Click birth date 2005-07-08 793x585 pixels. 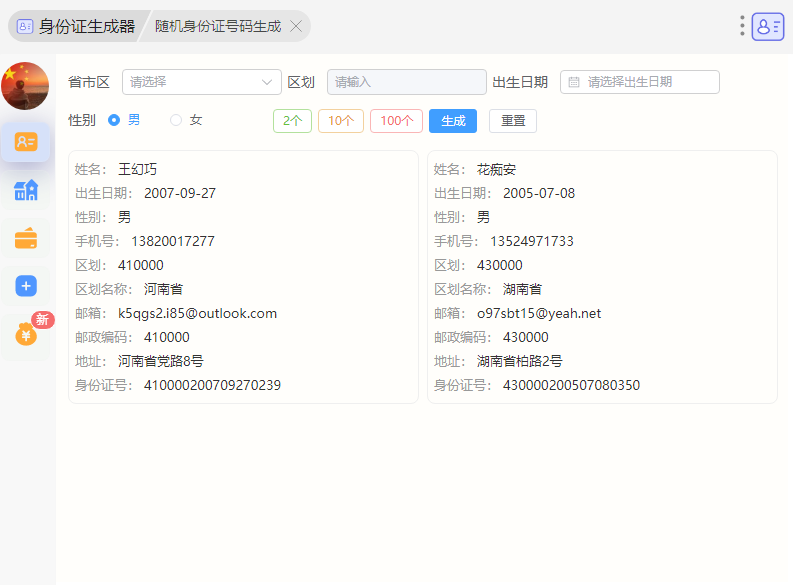pos(539,193)
